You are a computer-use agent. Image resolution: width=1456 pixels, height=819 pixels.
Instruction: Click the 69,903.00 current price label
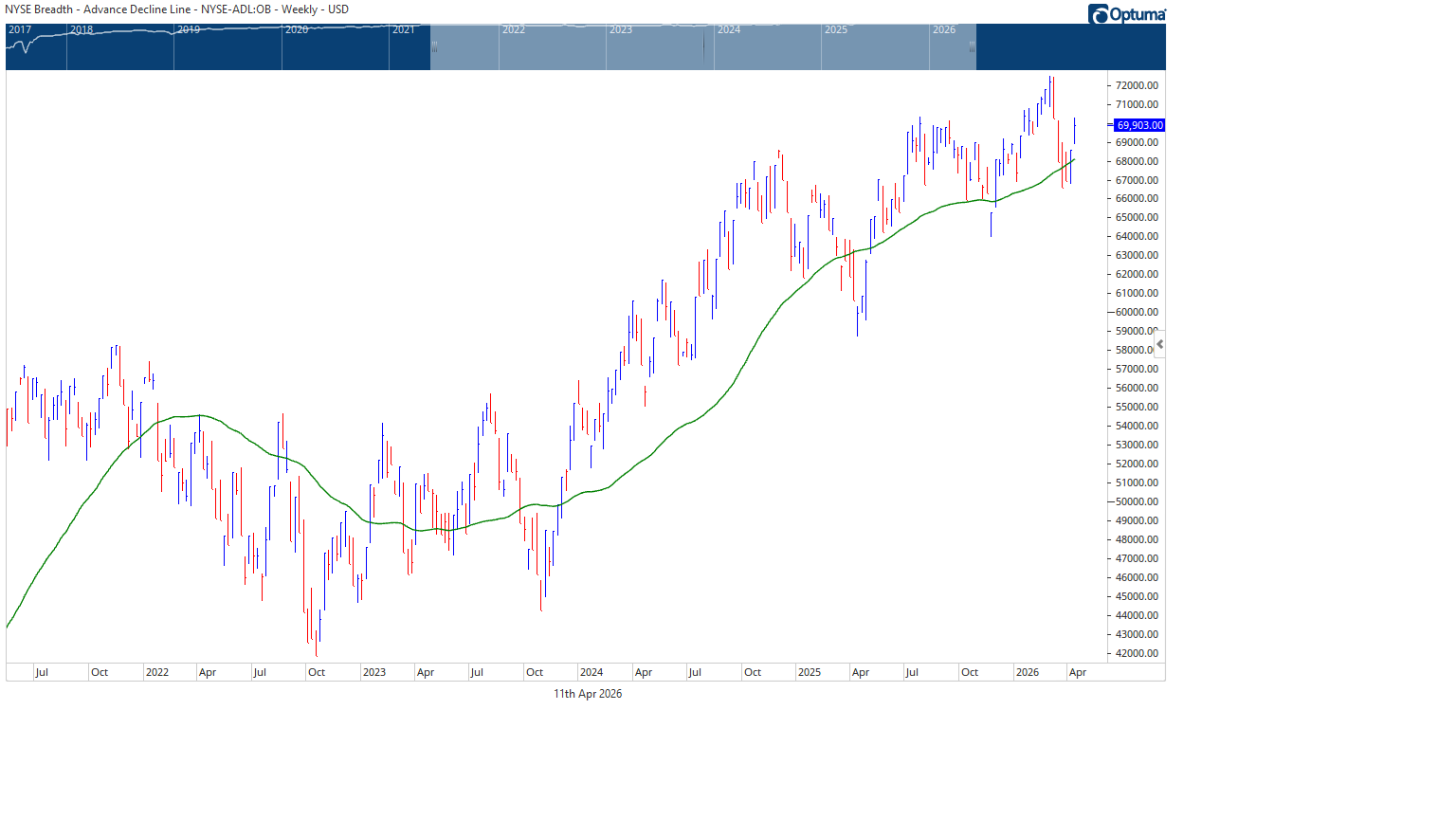1138,125
